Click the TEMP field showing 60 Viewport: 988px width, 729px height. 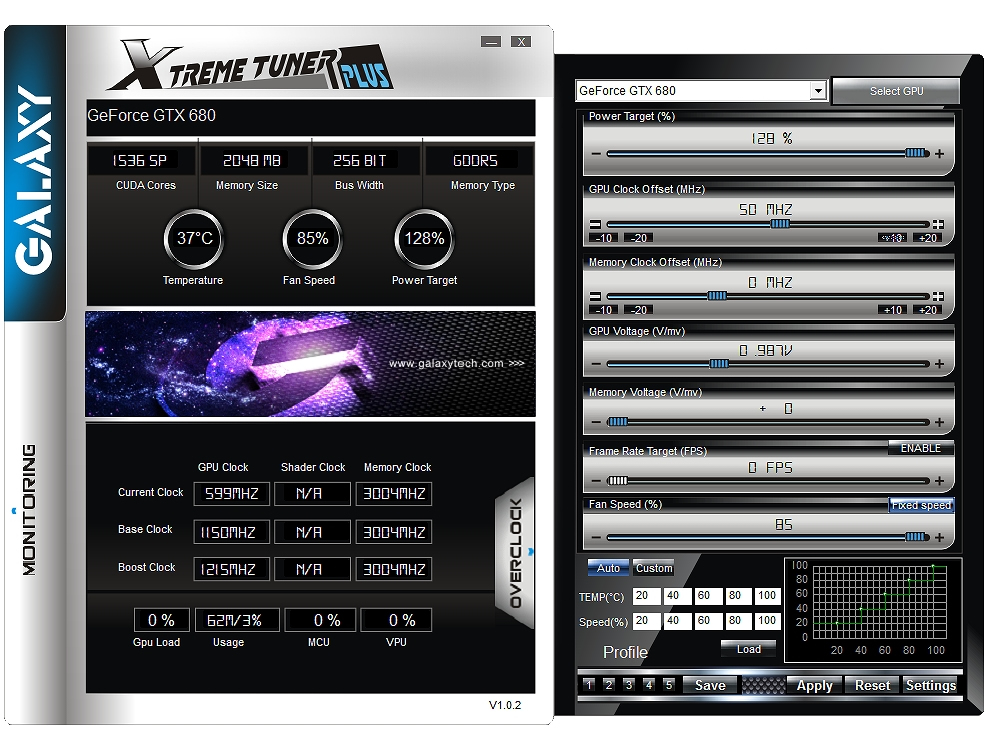click(x=708, y=596)
